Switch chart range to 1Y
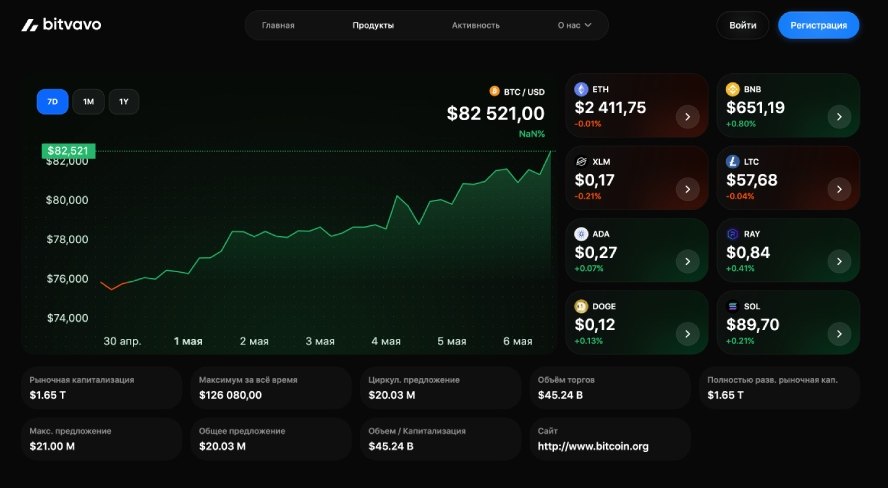 coord(123,102)
